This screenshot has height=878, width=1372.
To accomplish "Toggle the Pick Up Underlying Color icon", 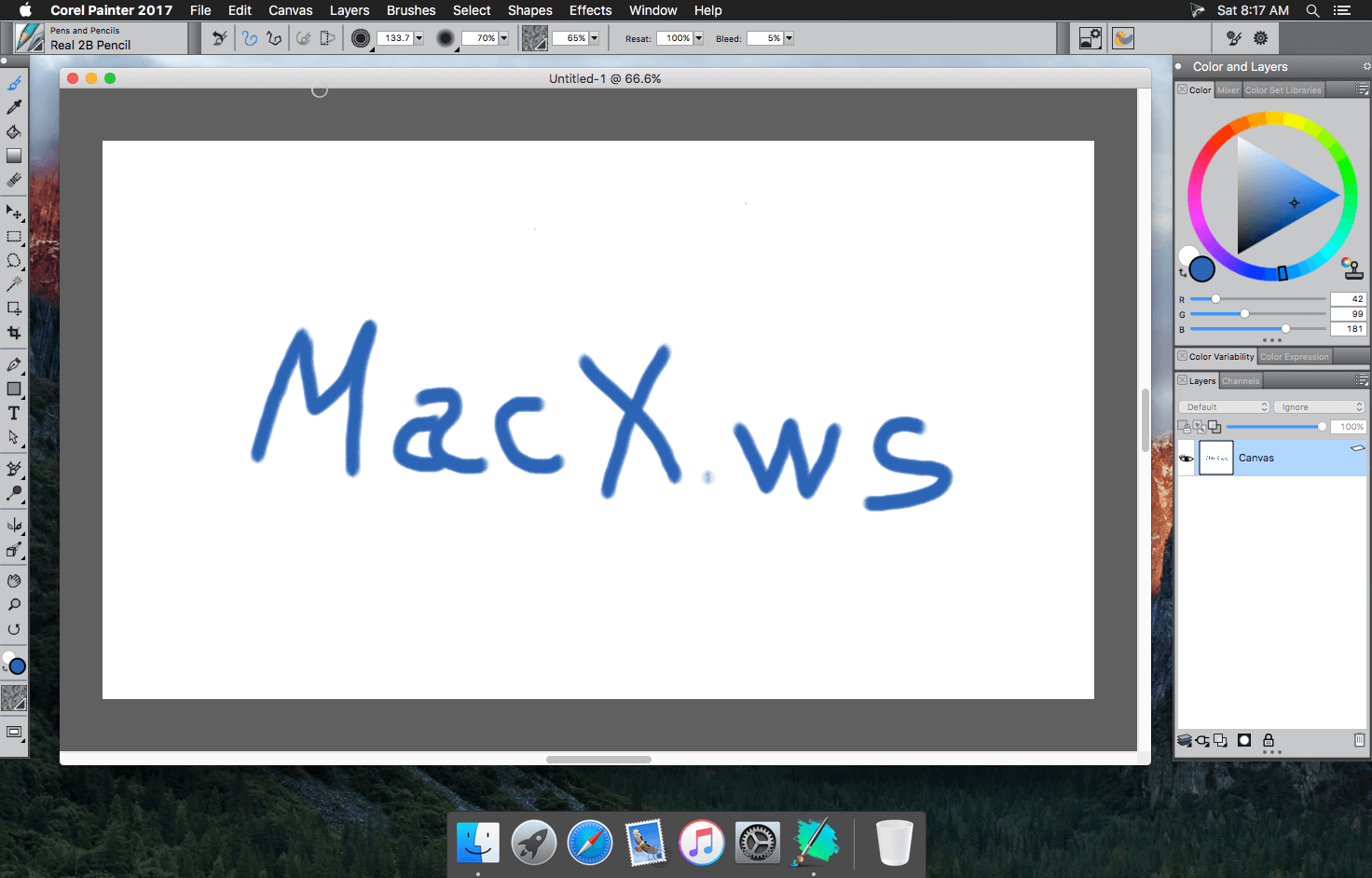I will [1200, 427].
